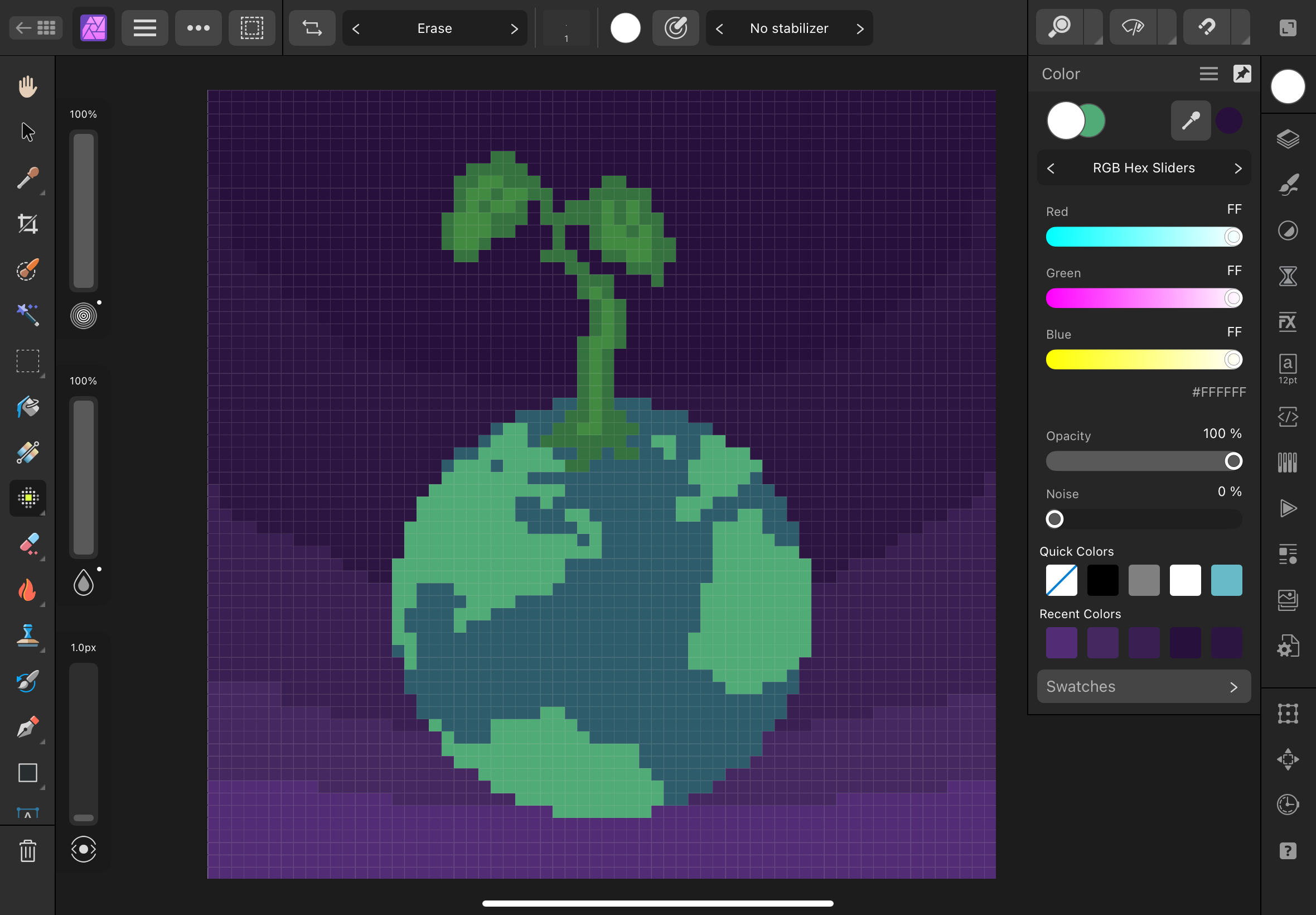1316x915 pixels.
Task: Open the Navigator studio
Action: (x=1288, y=759)
